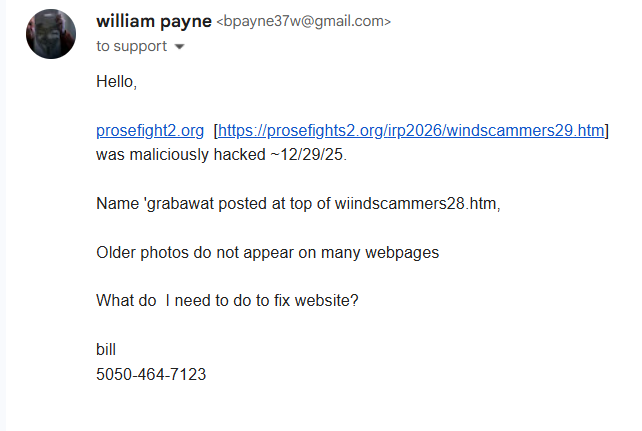Click the word 'maliciously' in the email
Viewport: 642px width, 431px height.
click(163, 155)
